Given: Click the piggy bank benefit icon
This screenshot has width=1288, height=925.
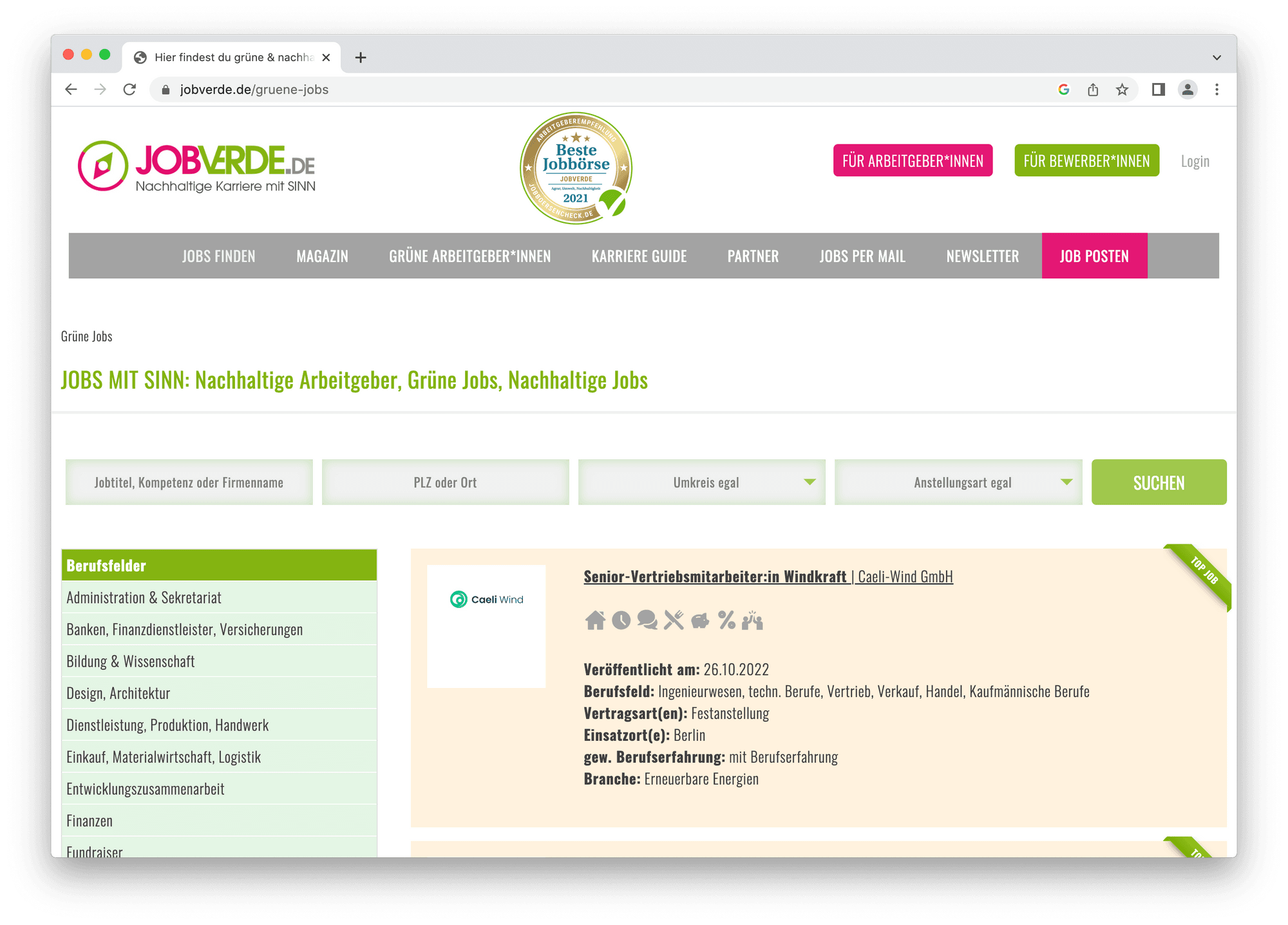Looking at the screenshot, I should pos(700,621).
